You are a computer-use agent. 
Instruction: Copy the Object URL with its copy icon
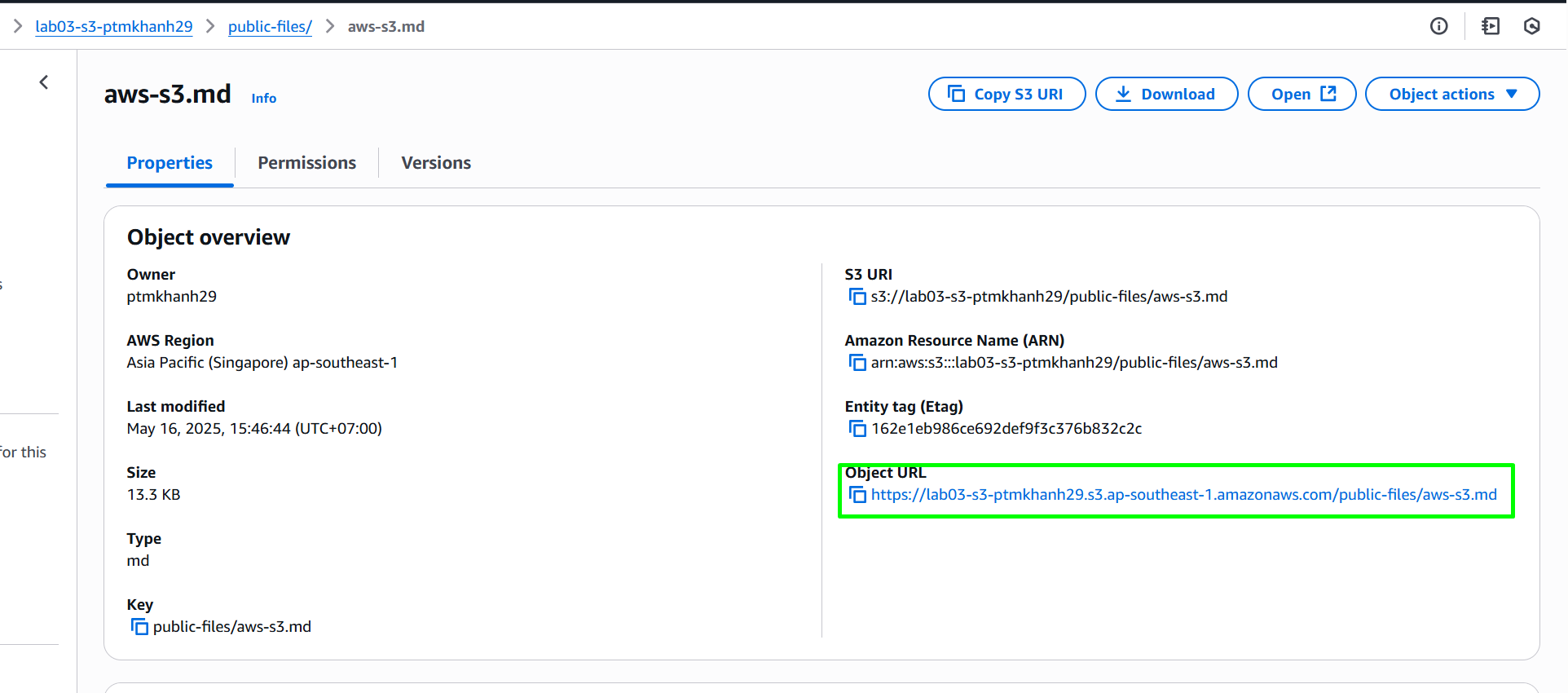click(857, 495)
